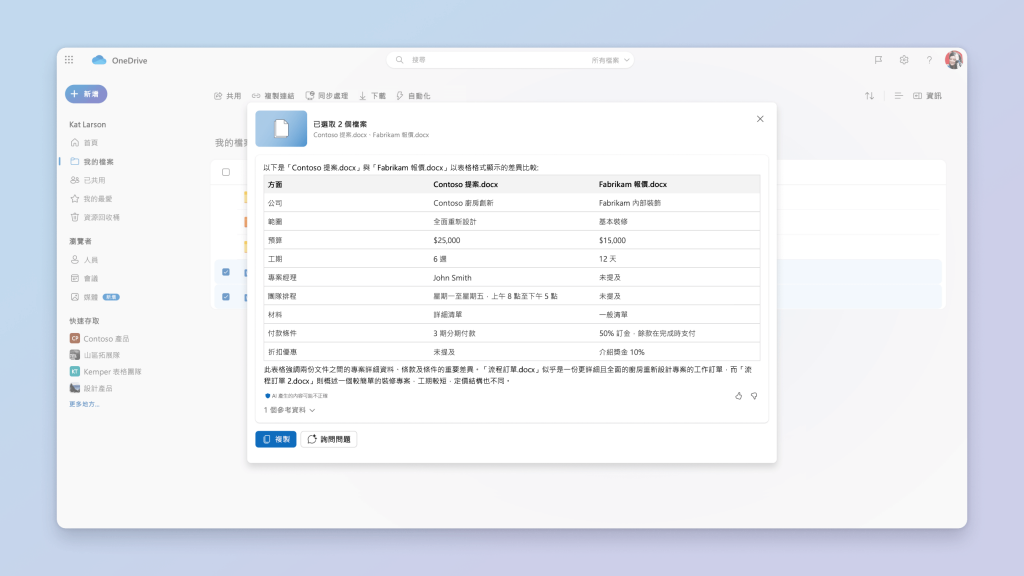The height and width of the screenshot is (576, 1024).
Task: Click 下載 download in the toolbar
Action: click(x=372, y=96)
